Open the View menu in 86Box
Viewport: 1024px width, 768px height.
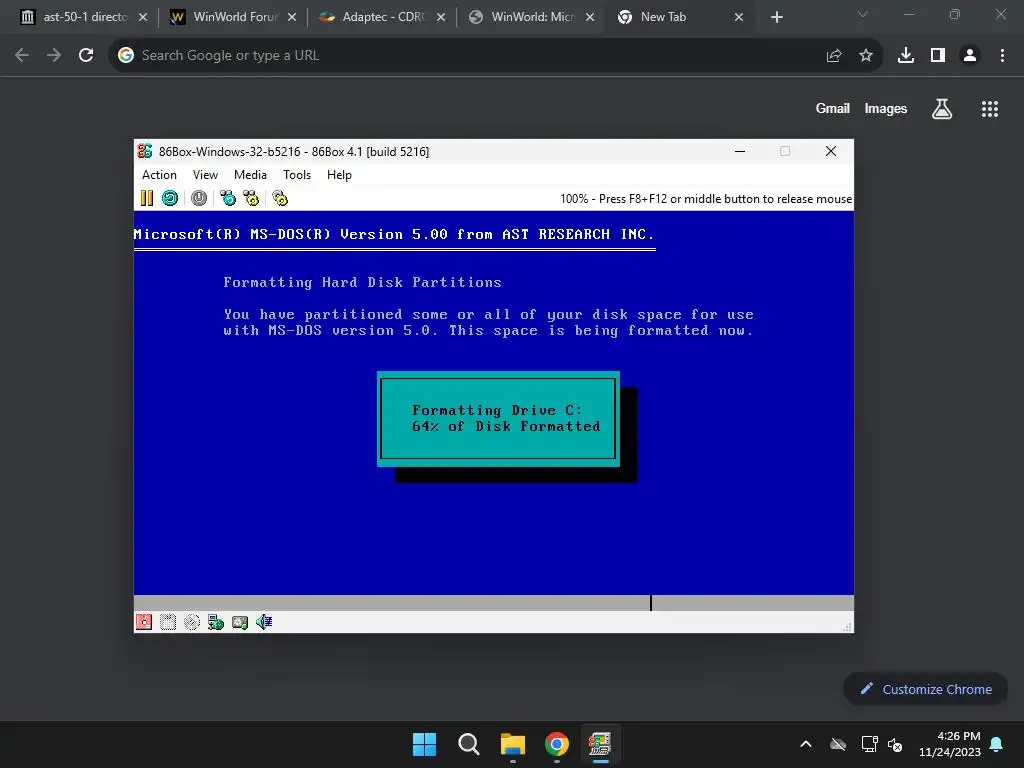click(x=205, y=175)
